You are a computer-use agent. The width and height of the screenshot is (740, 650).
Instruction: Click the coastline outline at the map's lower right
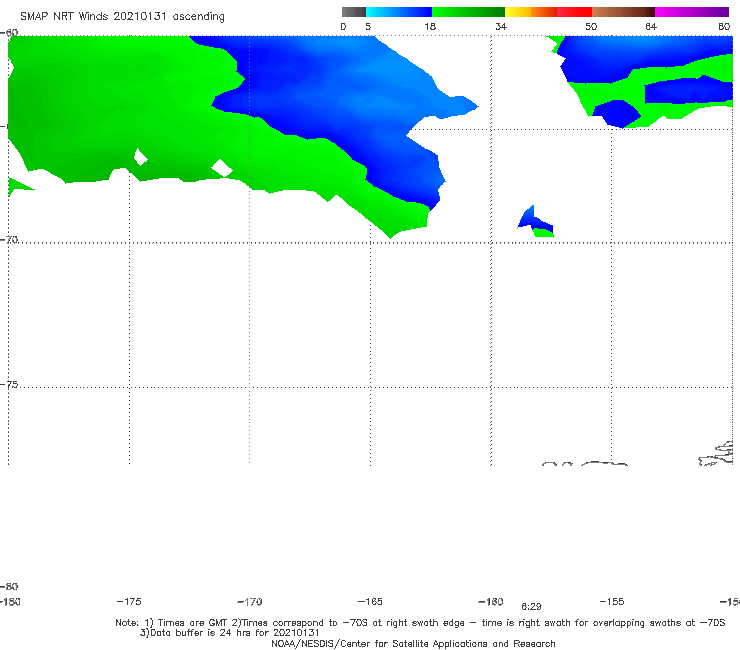(x=716, y=454)
